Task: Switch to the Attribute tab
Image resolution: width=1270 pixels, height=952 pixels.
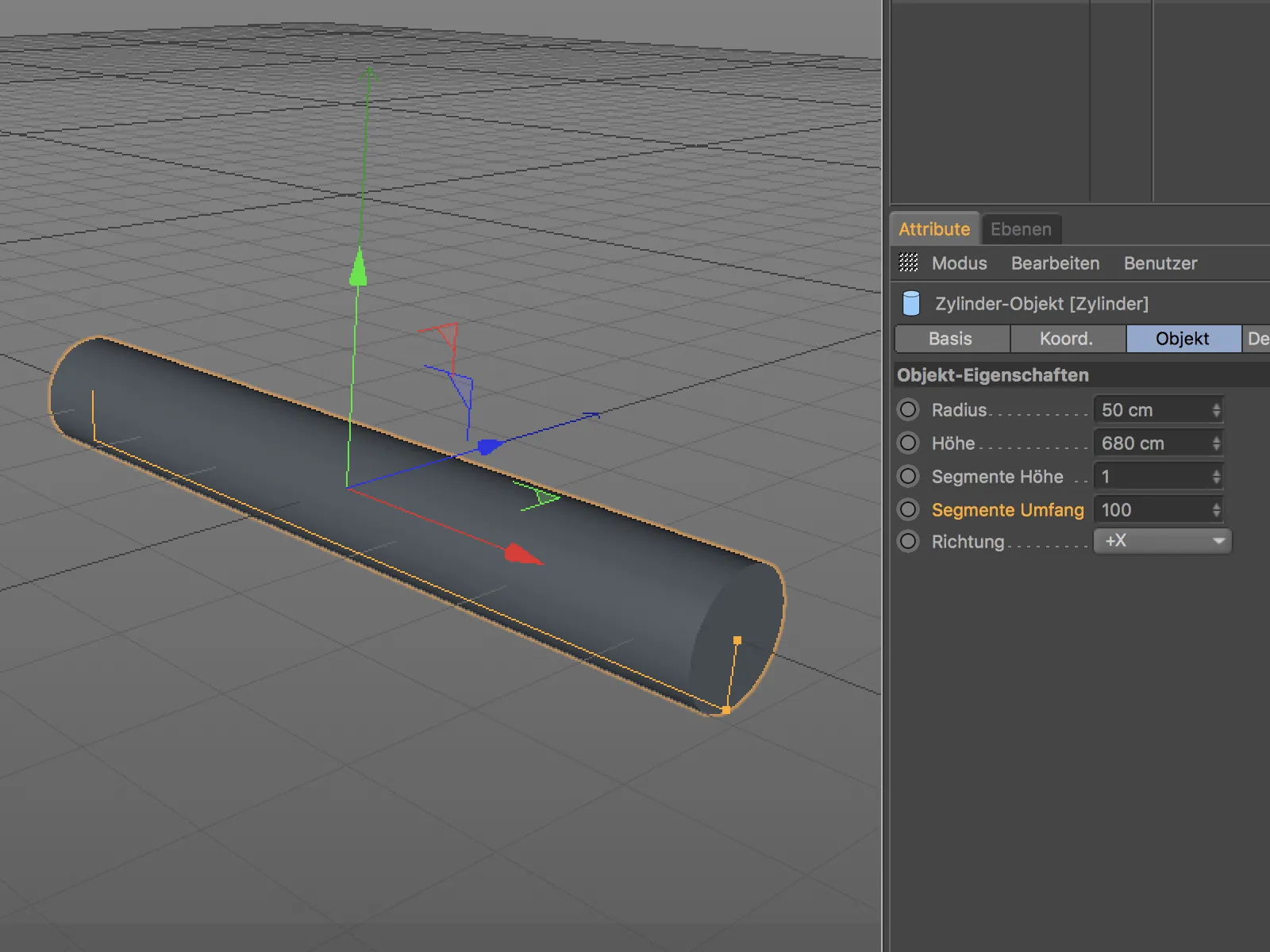Action: point(934,229)
